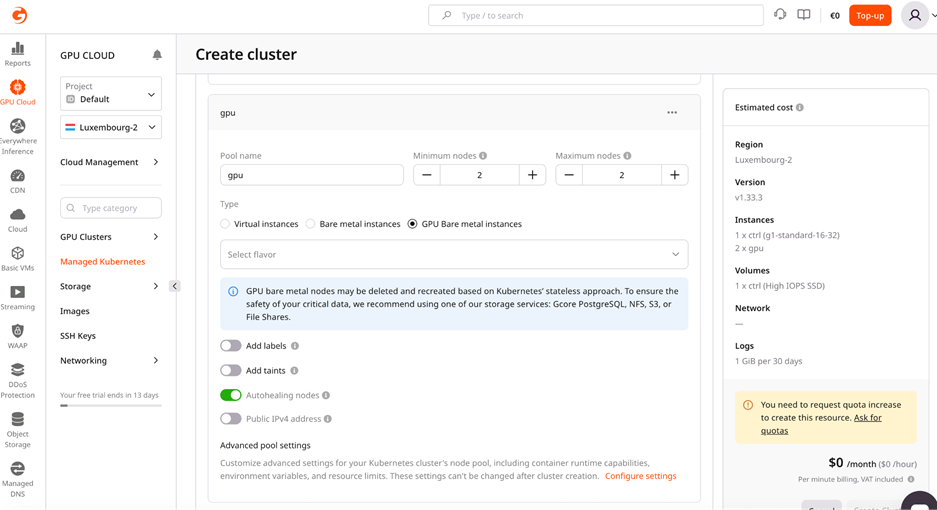This screenshot has width=937, height=510.
Task: Decrease Maximum nodes with minus button
Action: 569,175
